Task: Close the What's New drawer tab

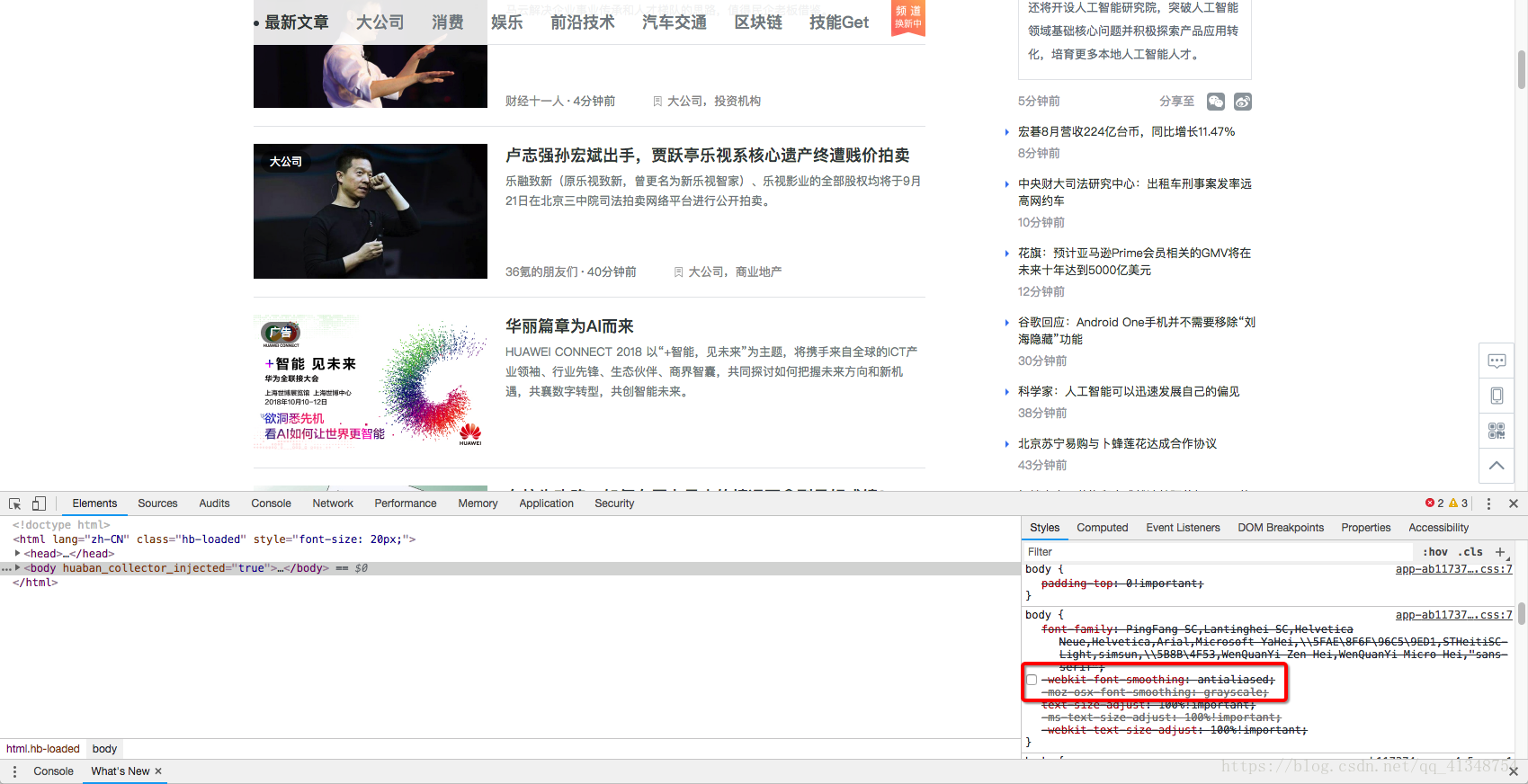Action: click(x=158, y=771)
